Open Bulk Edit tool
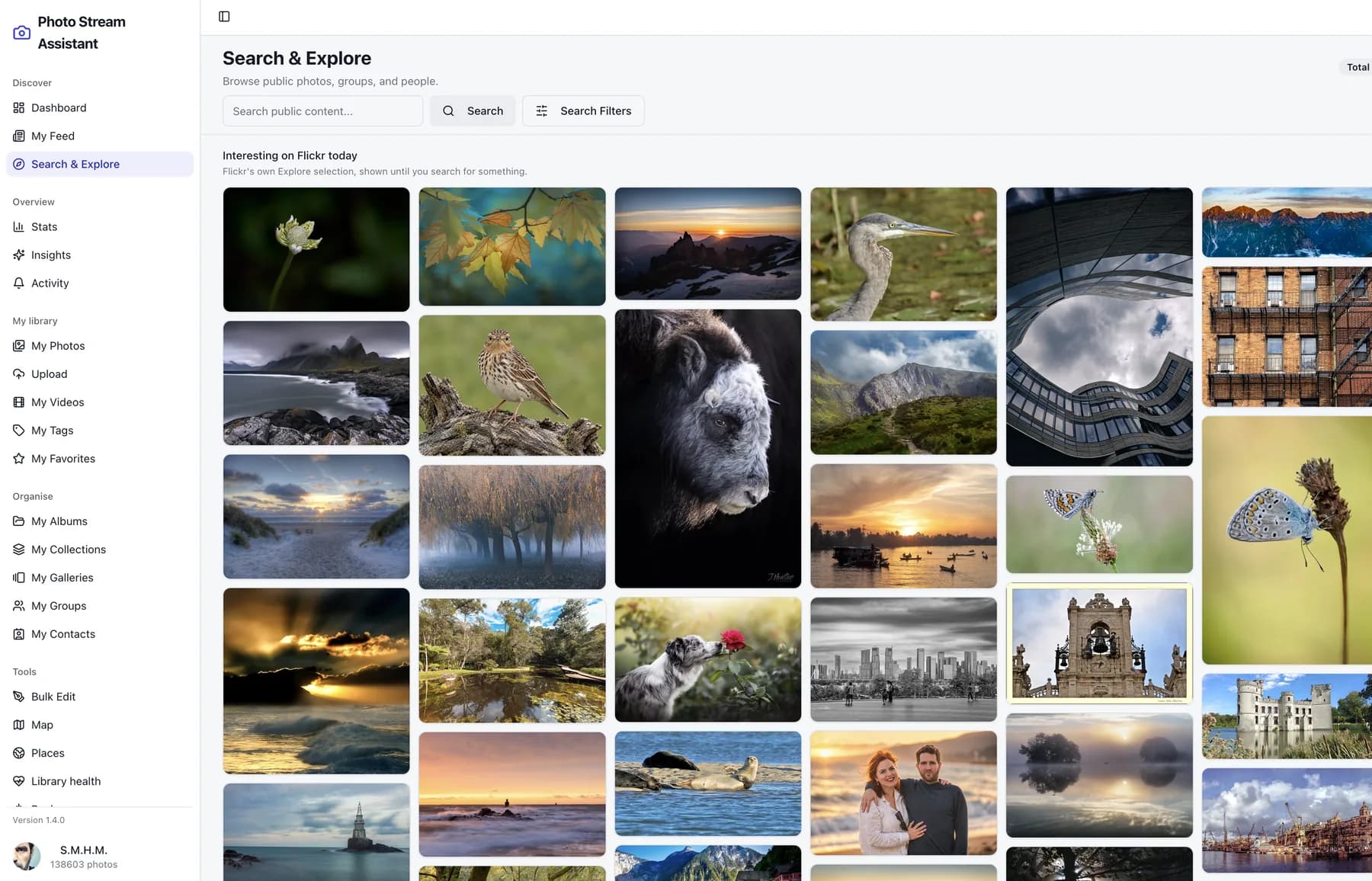1372x881 pixels. click(100, 697)
